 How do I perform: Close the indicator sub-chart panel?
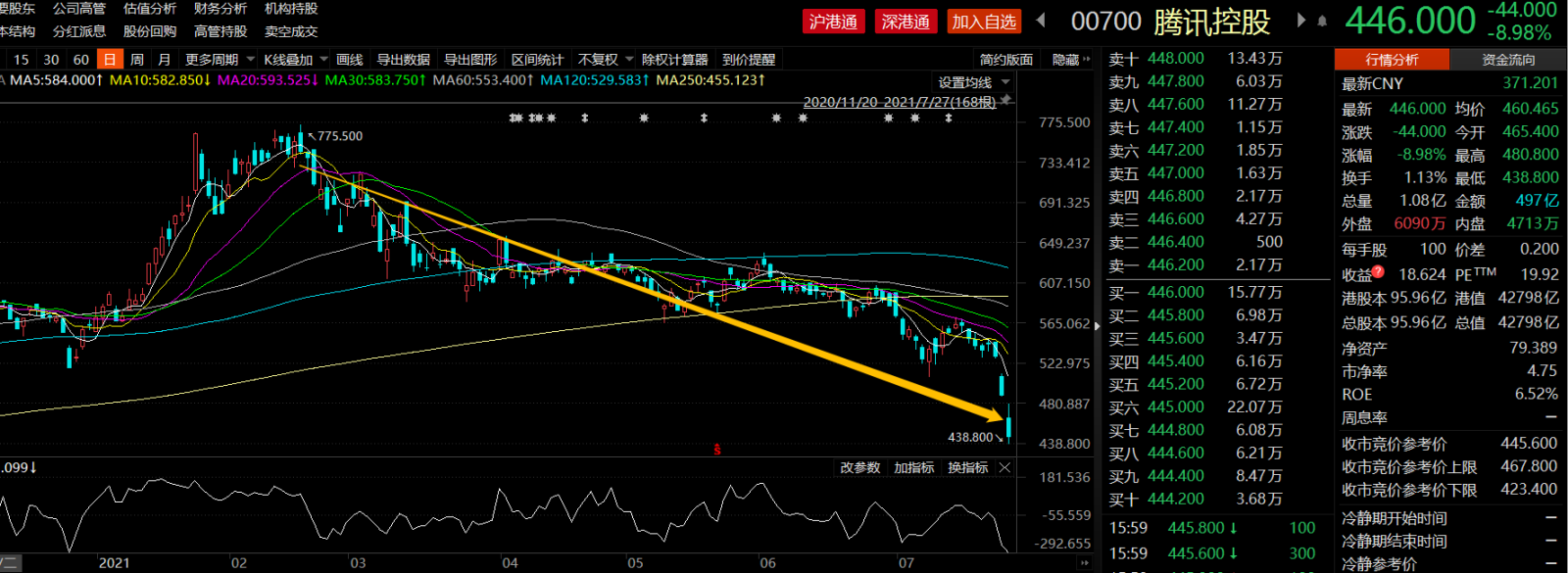coord(1004,468)
